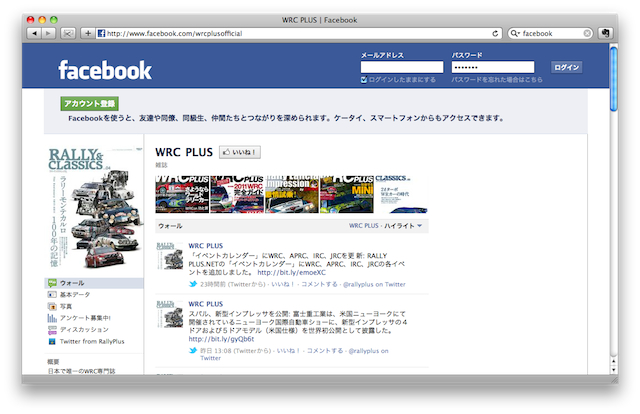The image size is (640, 414).
Task: Click the scrollbar up arrow
Action: [613, 361]
